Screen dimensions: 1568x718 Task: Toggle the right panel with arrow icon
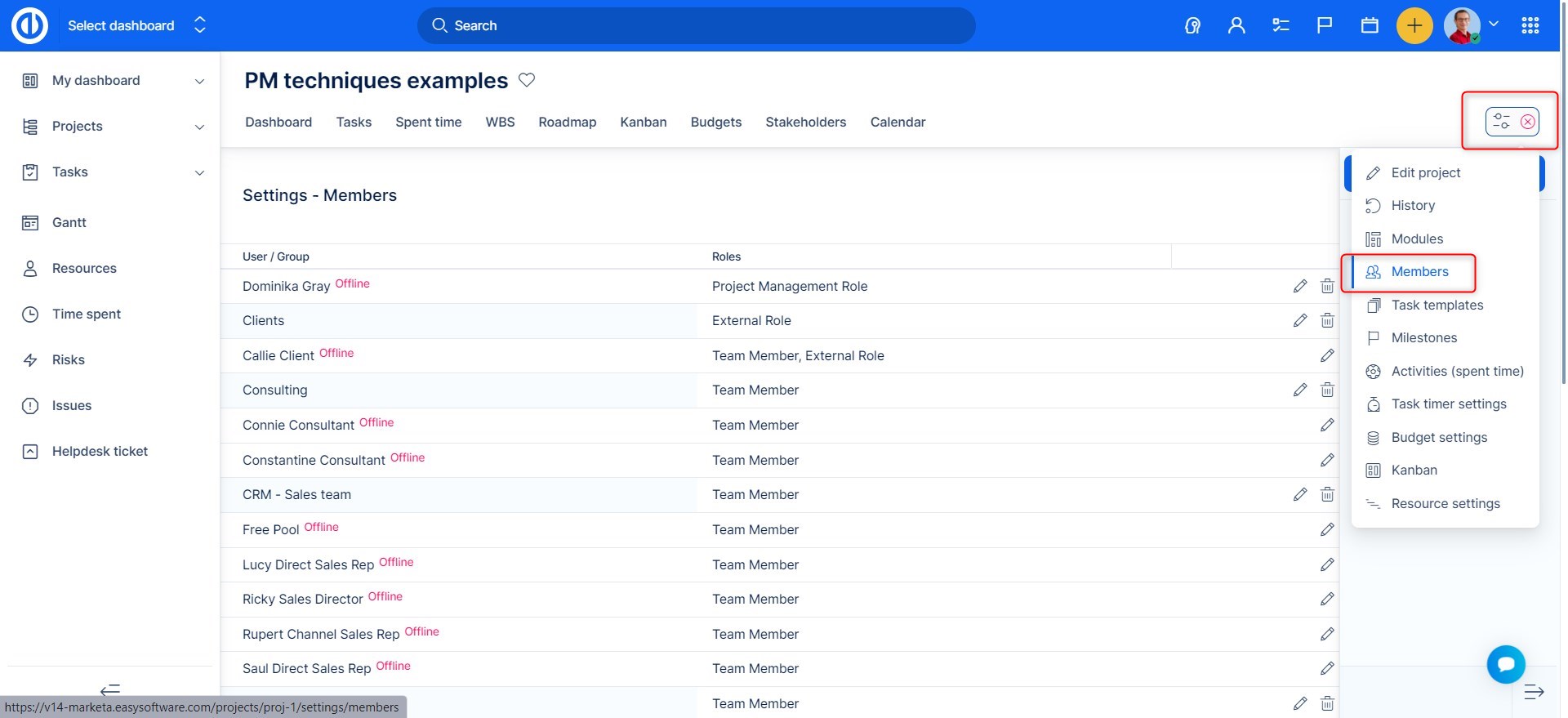coord(1534,692)
